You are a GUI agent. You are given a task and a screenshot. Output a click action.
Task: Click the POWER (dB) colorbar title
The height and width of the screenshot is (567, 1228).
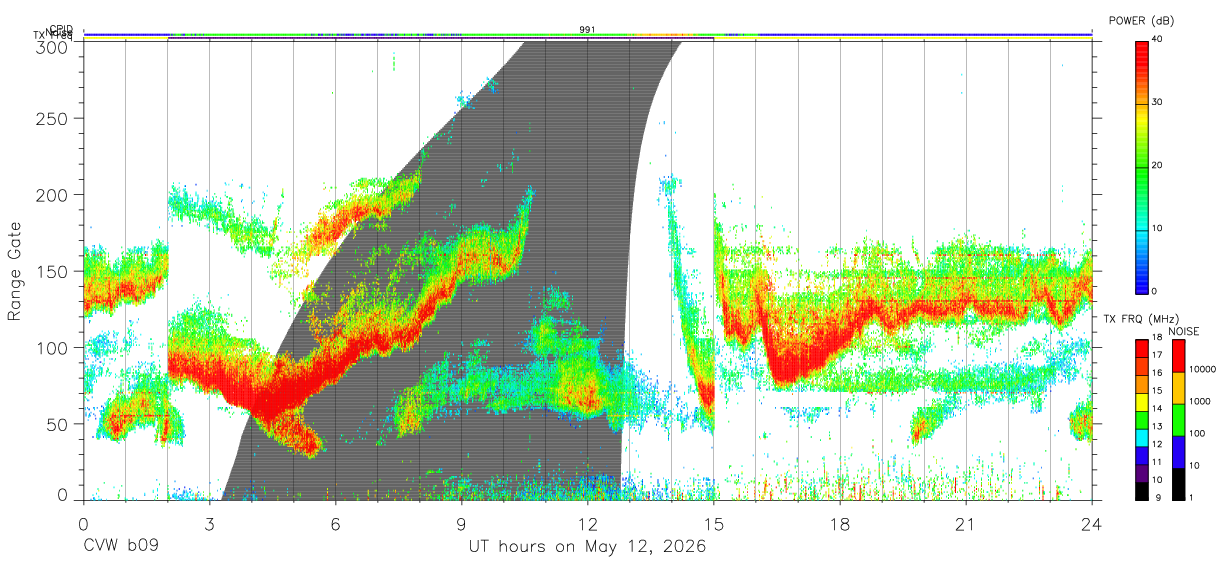(1141, 20)
